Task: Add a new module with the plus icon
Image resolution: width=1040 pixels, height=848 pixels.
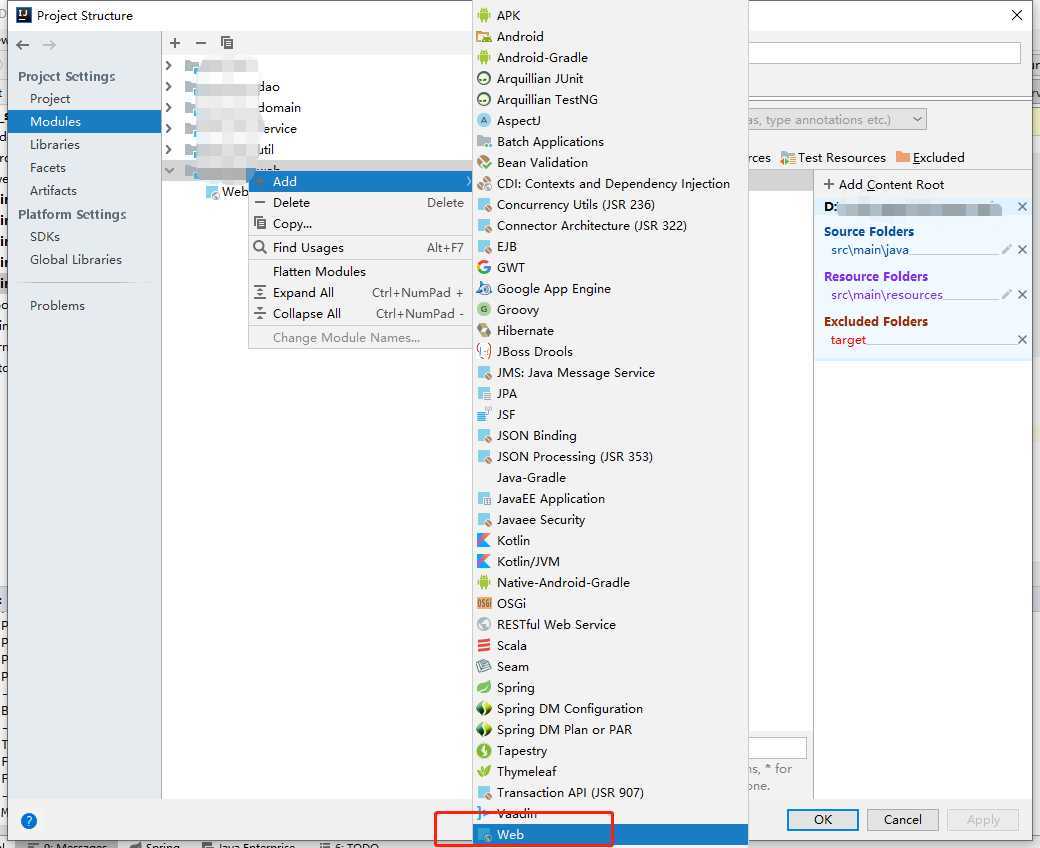Action: point(175,43)
